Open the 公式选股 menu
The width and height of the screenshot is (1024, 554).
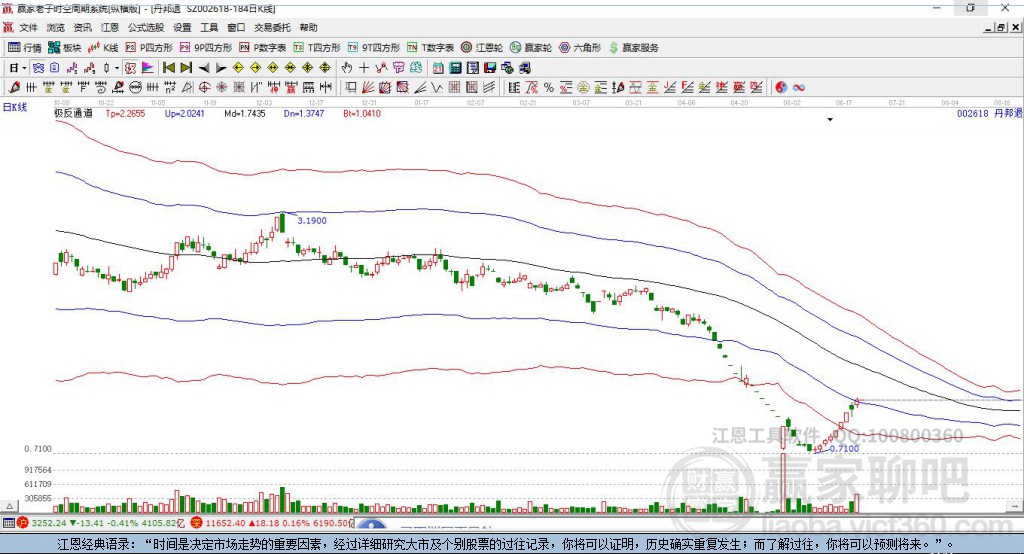point(146,27)
